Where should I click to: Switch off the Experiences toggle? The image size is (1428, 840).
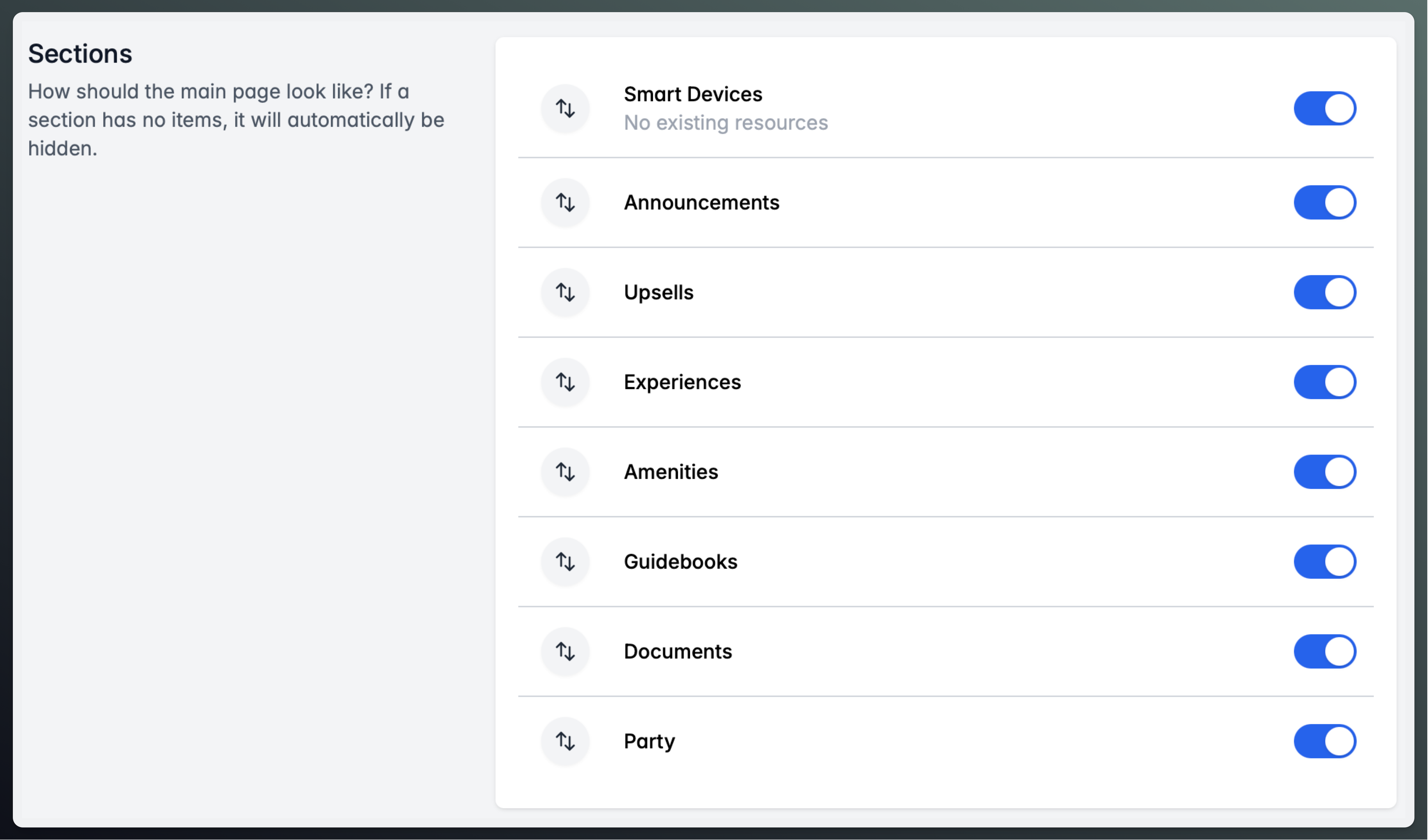(1324, 382)
